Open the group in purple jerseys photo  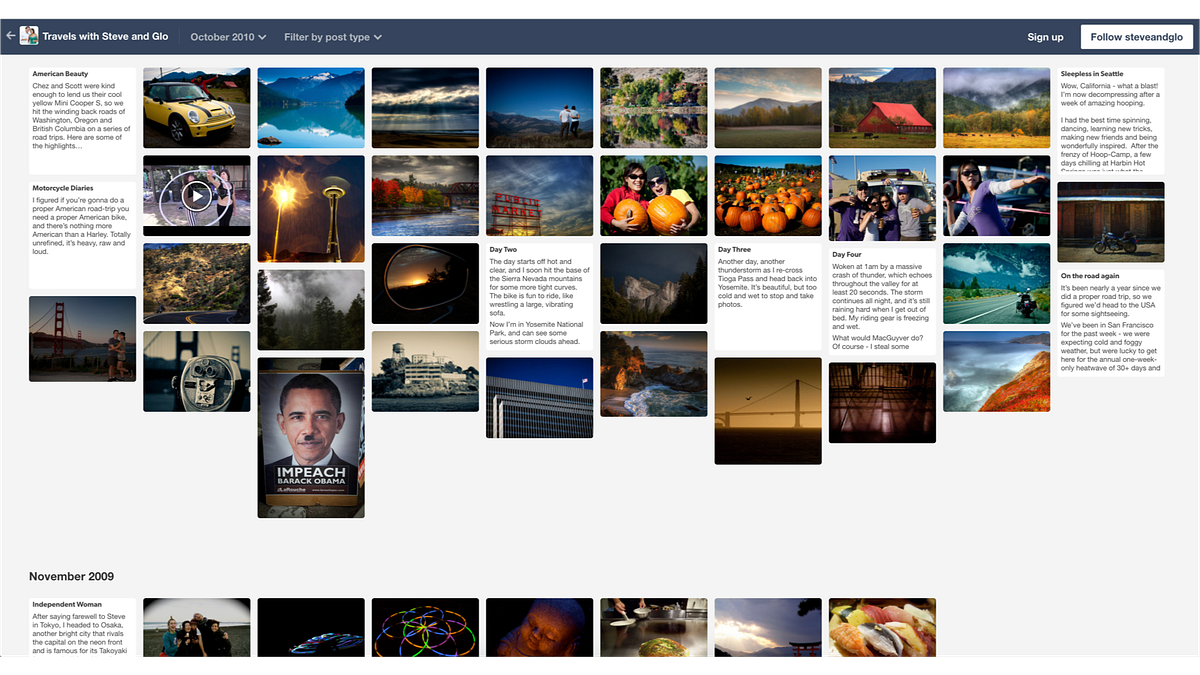click(x=882, y=198)
